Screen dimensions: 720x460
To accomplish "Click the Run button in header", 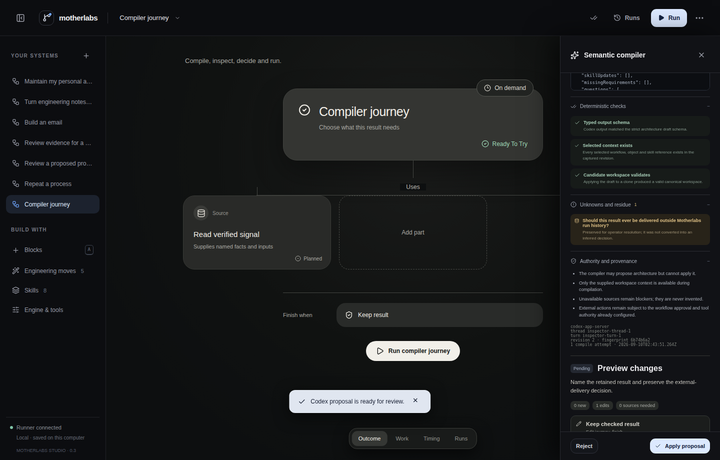I will 669,18.
